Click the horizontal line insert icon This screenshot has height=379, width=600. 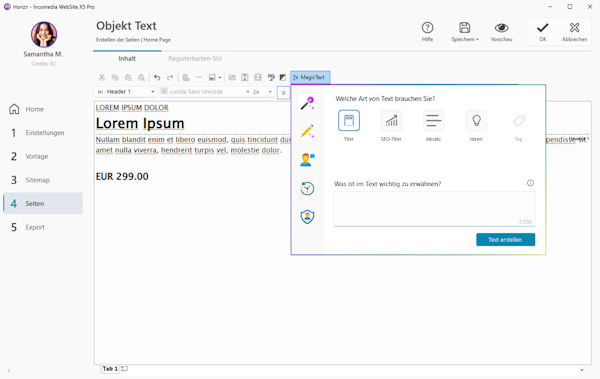point(199,77)
